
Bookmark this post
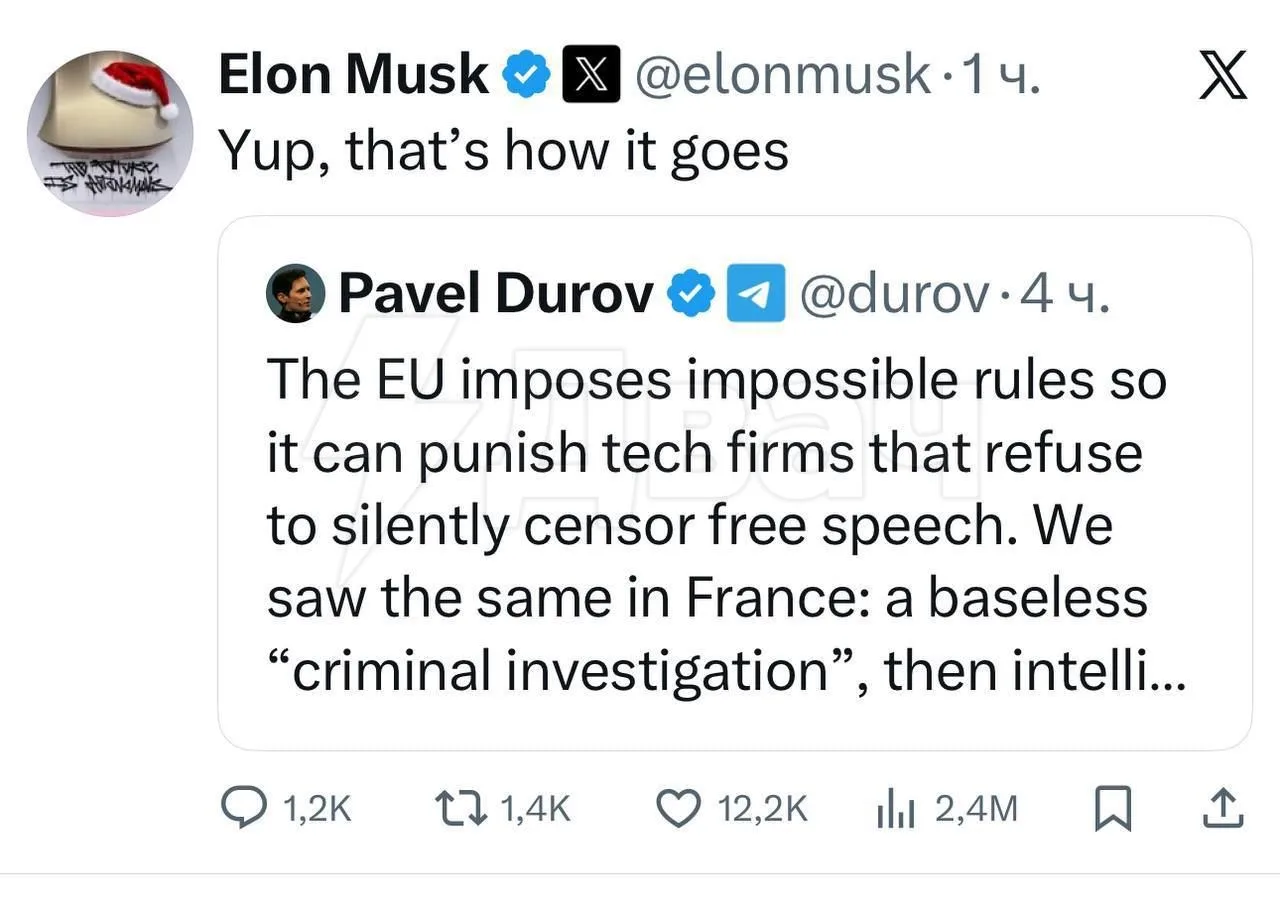[1112, 809]
